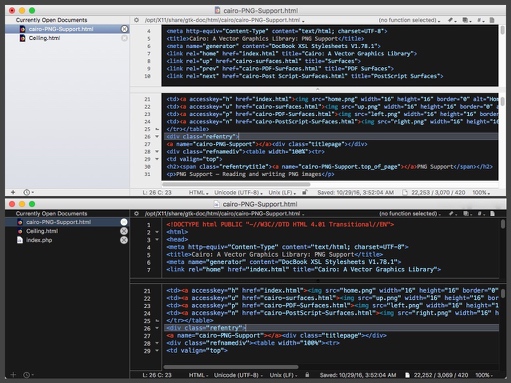Screen dimensions: 511x383
Task: Open the file path popup in the bottom window
Action: (x=224, y=213)
